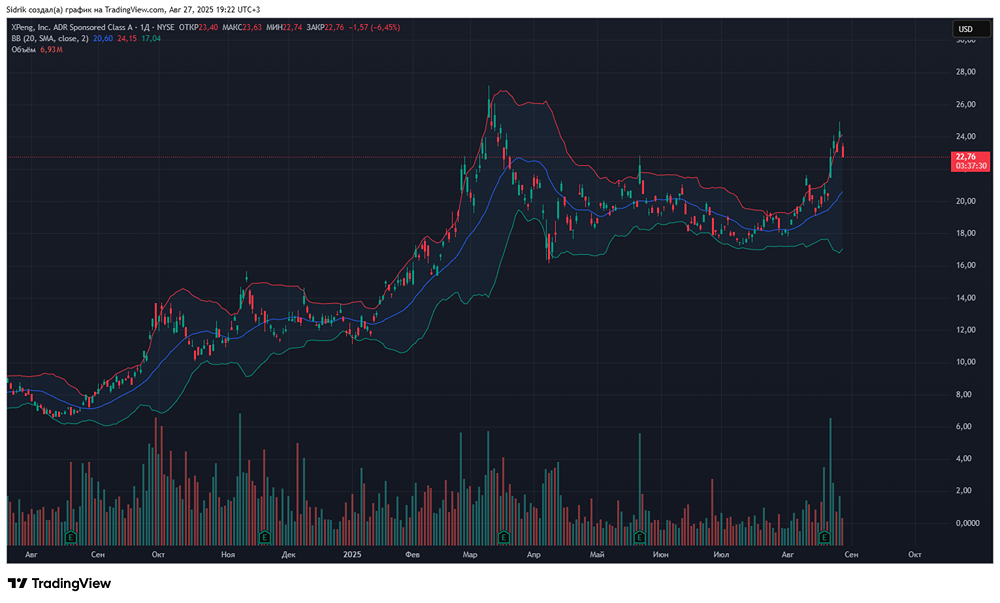Open the rightmost earnings marker before Сен 2025
Screen dimensions: 1000x603
click(x=826, y=537)
